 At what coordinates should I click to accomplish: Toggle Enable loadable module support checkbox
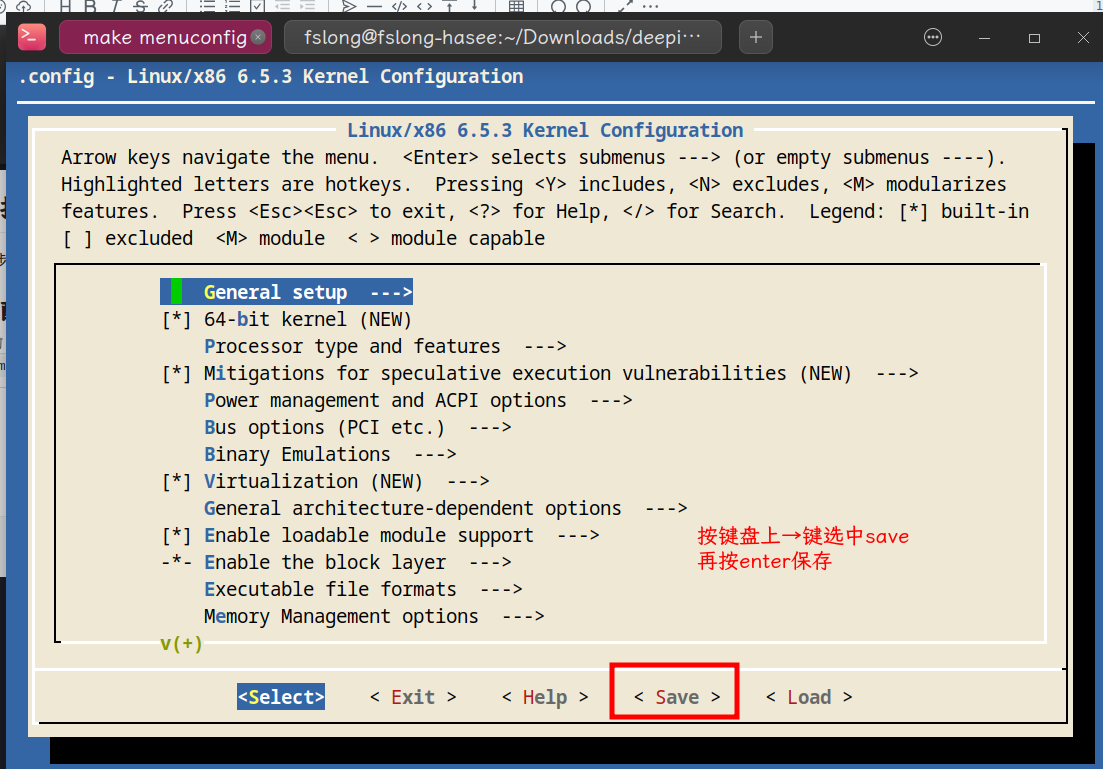176,536
